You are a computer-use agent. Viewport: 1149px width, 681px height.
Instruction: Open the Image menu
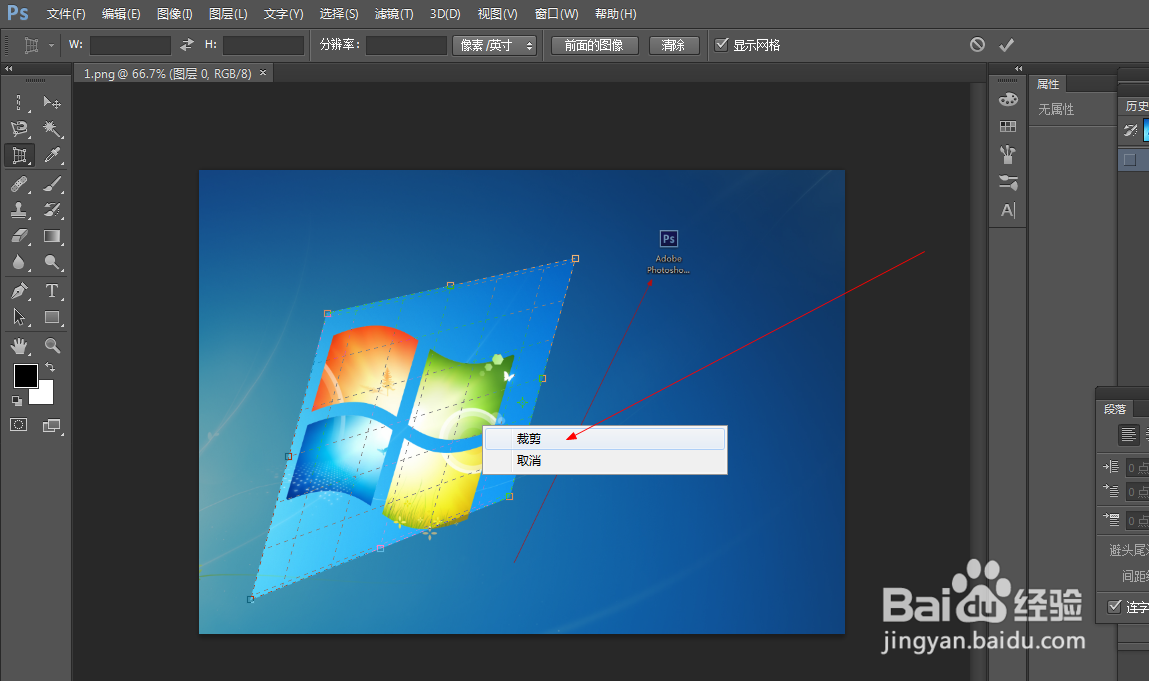tap(174, 14)
